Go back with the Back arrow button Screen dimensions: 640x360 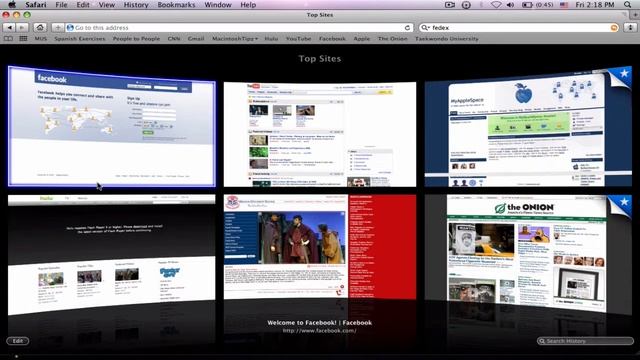coord(9,27)
